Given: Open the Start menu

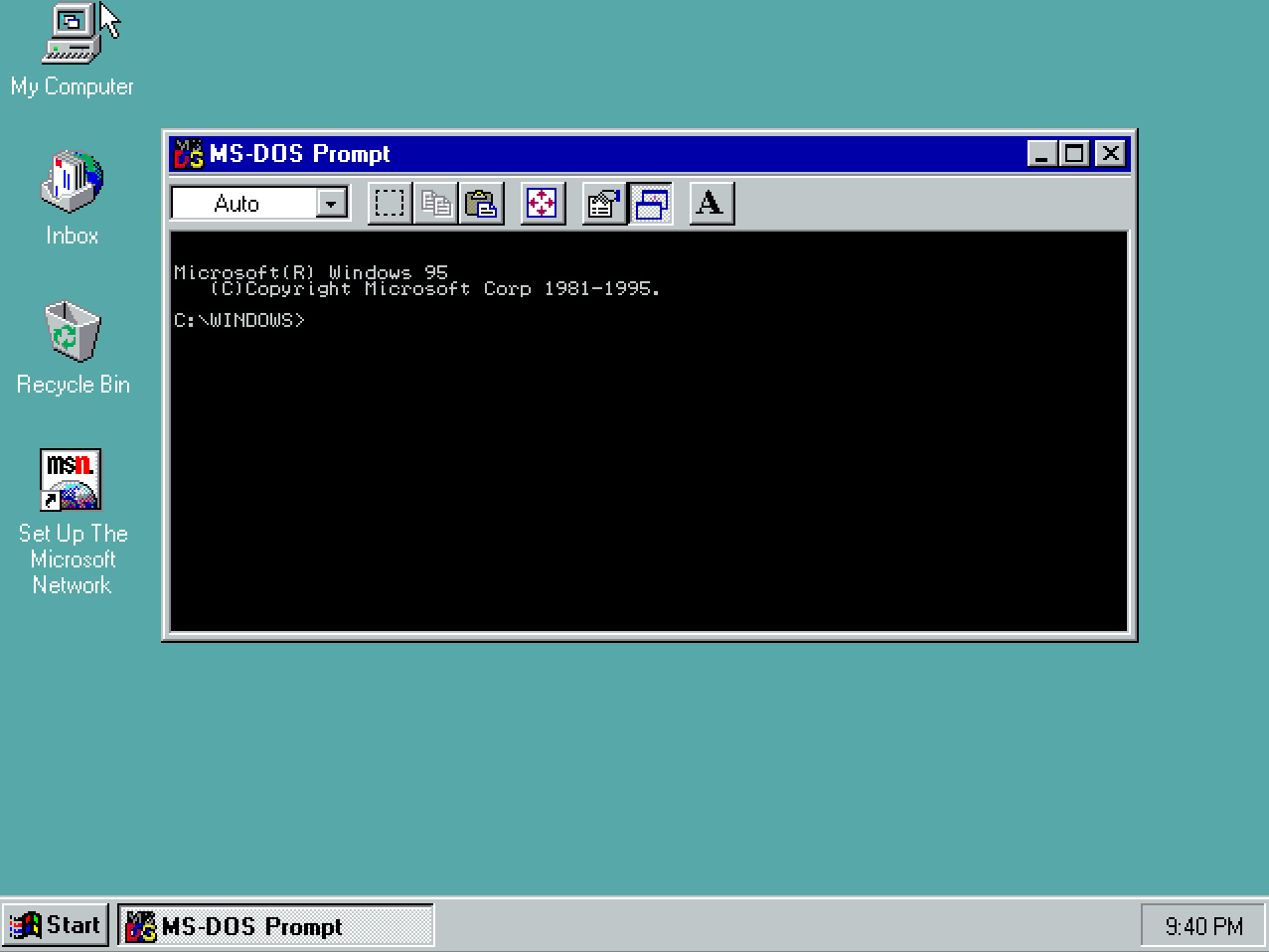Looking at the screenshot, I should tap(56, 925).
